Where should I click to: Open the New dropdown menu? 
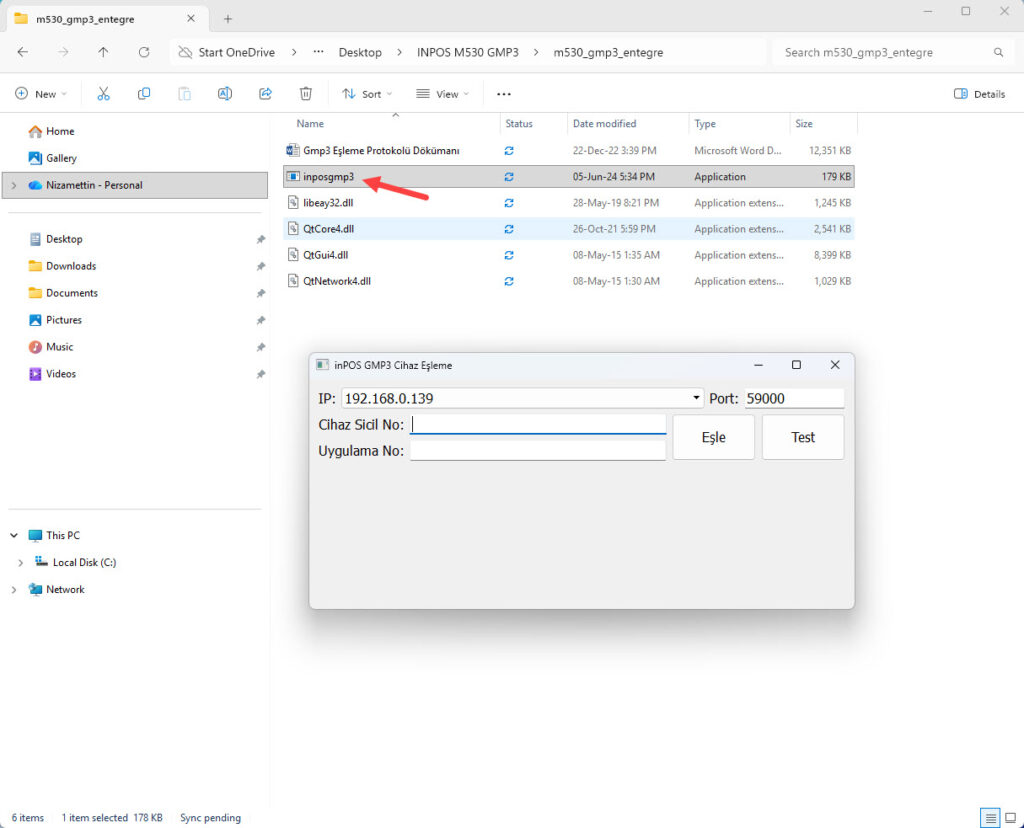click(x=41, y=94)
